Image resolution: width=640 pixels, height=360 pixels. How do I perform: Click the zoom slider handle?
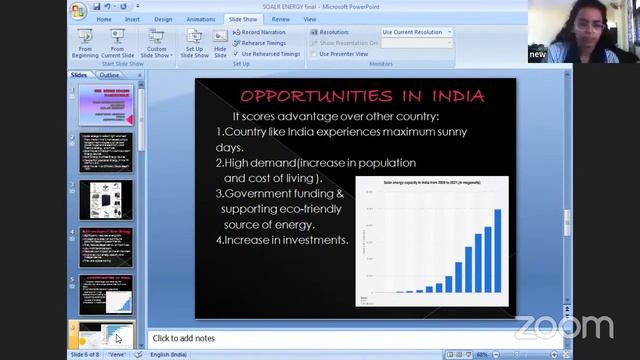click(x=517, y=355)
